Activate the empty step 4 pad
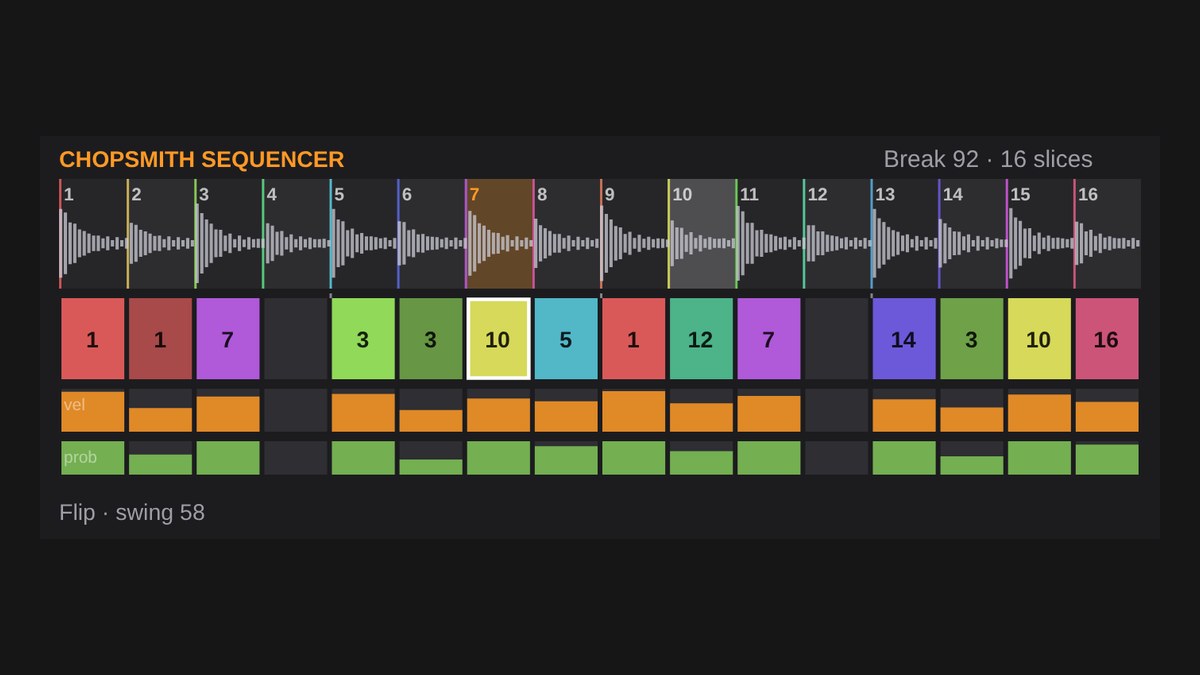The image size is (1200, 675). pyautogui.click(x=296, y=339)
